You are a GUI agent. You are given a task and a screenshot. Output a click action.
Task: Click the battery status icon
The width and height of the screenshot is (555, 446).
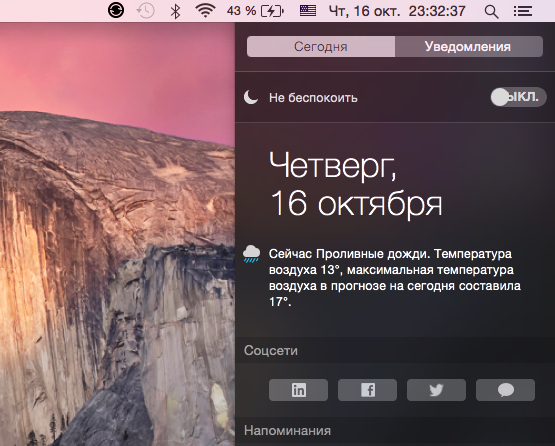point(272,11)
